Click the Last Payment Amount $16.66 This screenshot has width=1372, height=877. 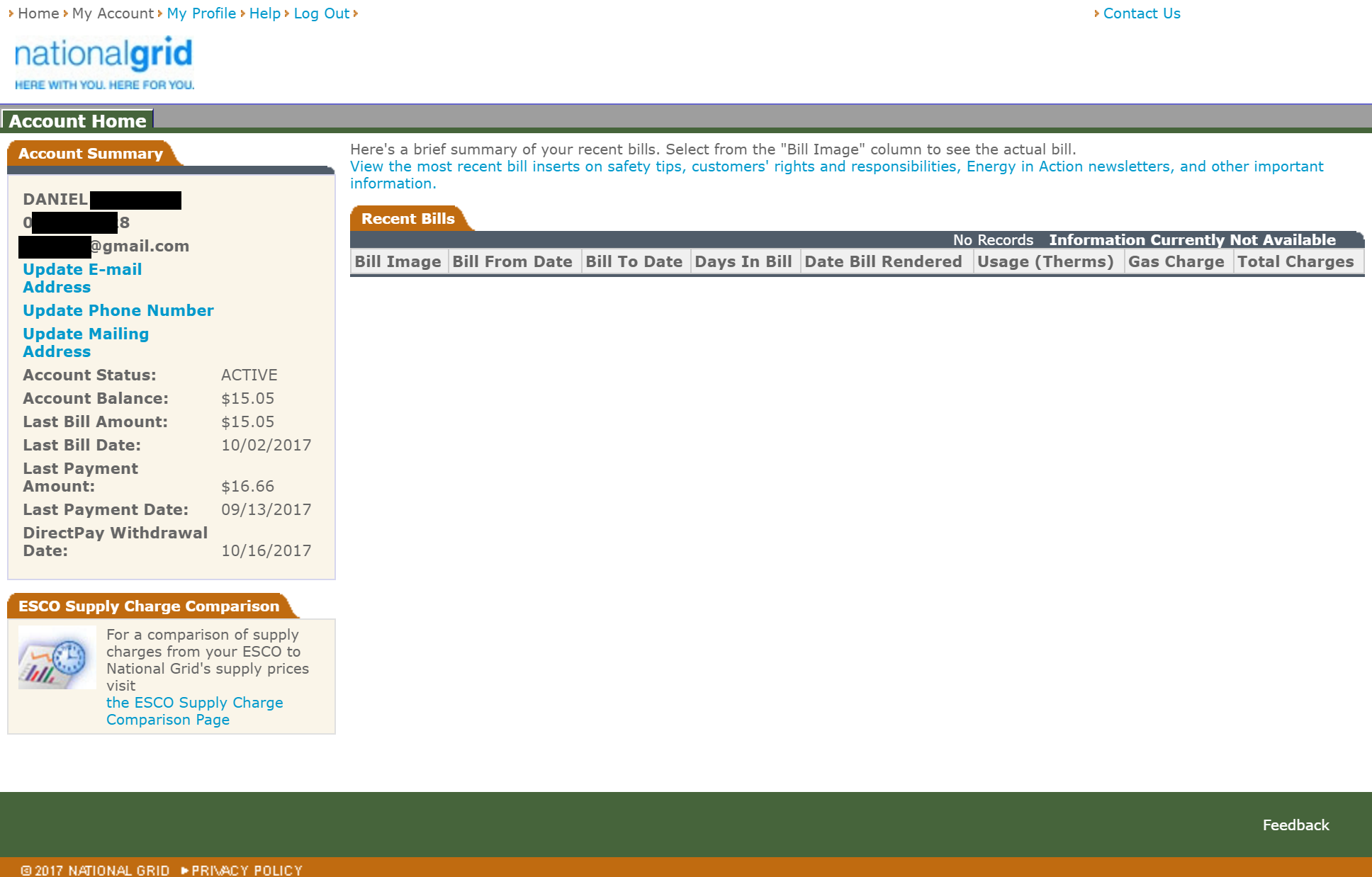click(248, 486)
